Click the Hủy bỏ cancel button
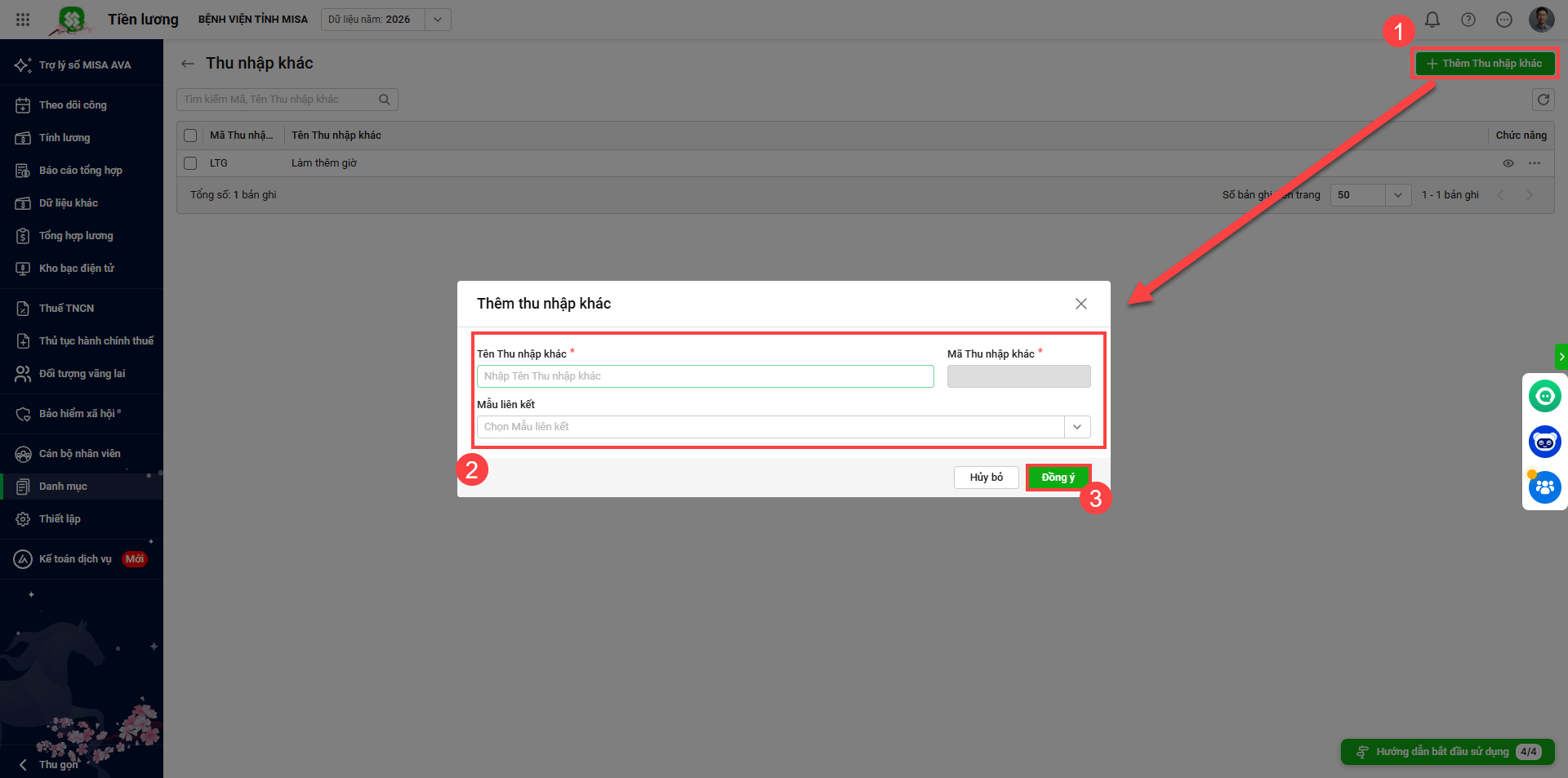This screenshot has height=778, width=1568. (986, 478)
